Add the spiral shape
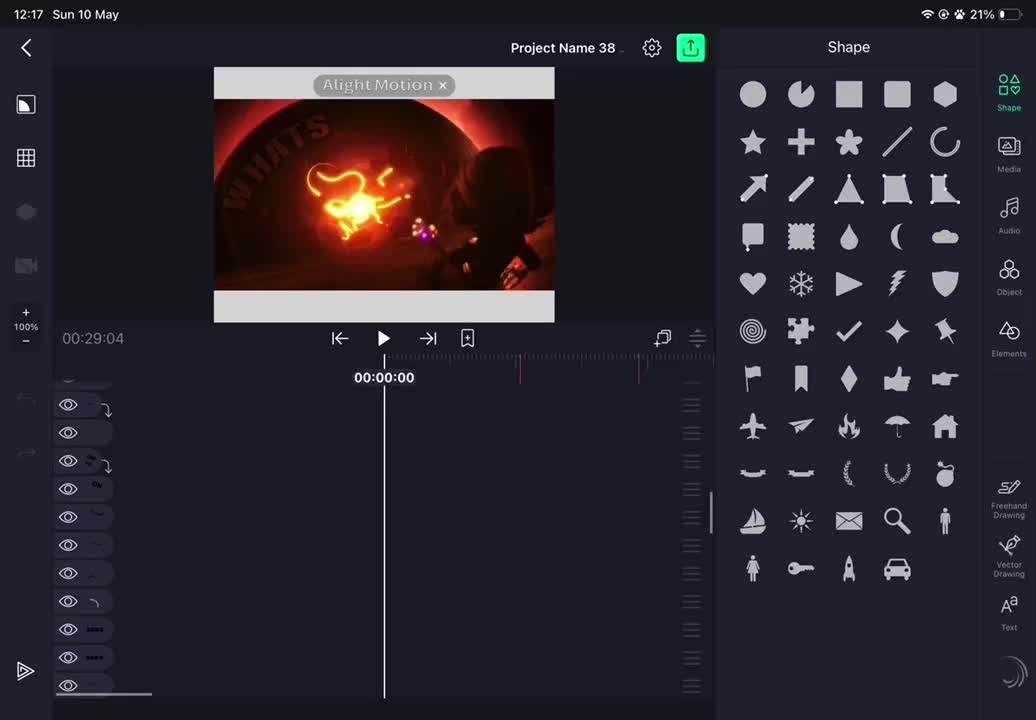Viewport: 1036px width, 720px height. 753,332
